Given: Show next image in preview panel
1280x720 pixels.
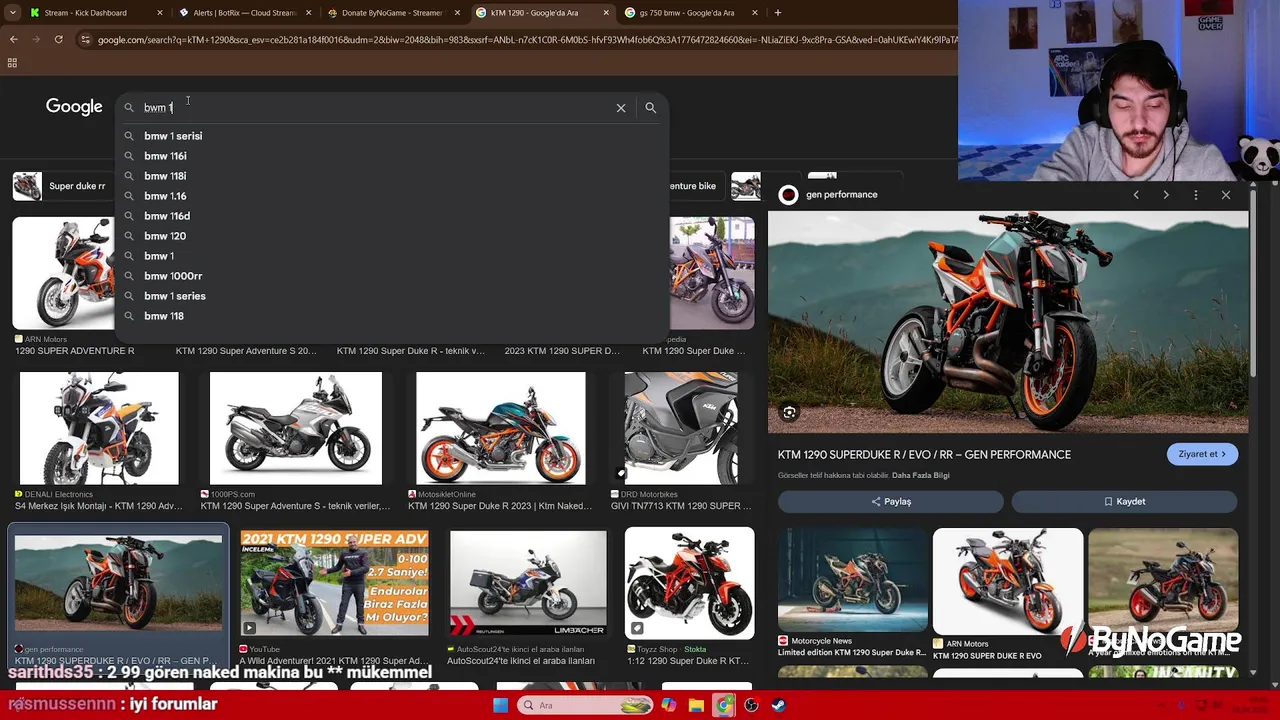Looking at the screenshot, I should pyautogui.click(x=1166, y=195).
